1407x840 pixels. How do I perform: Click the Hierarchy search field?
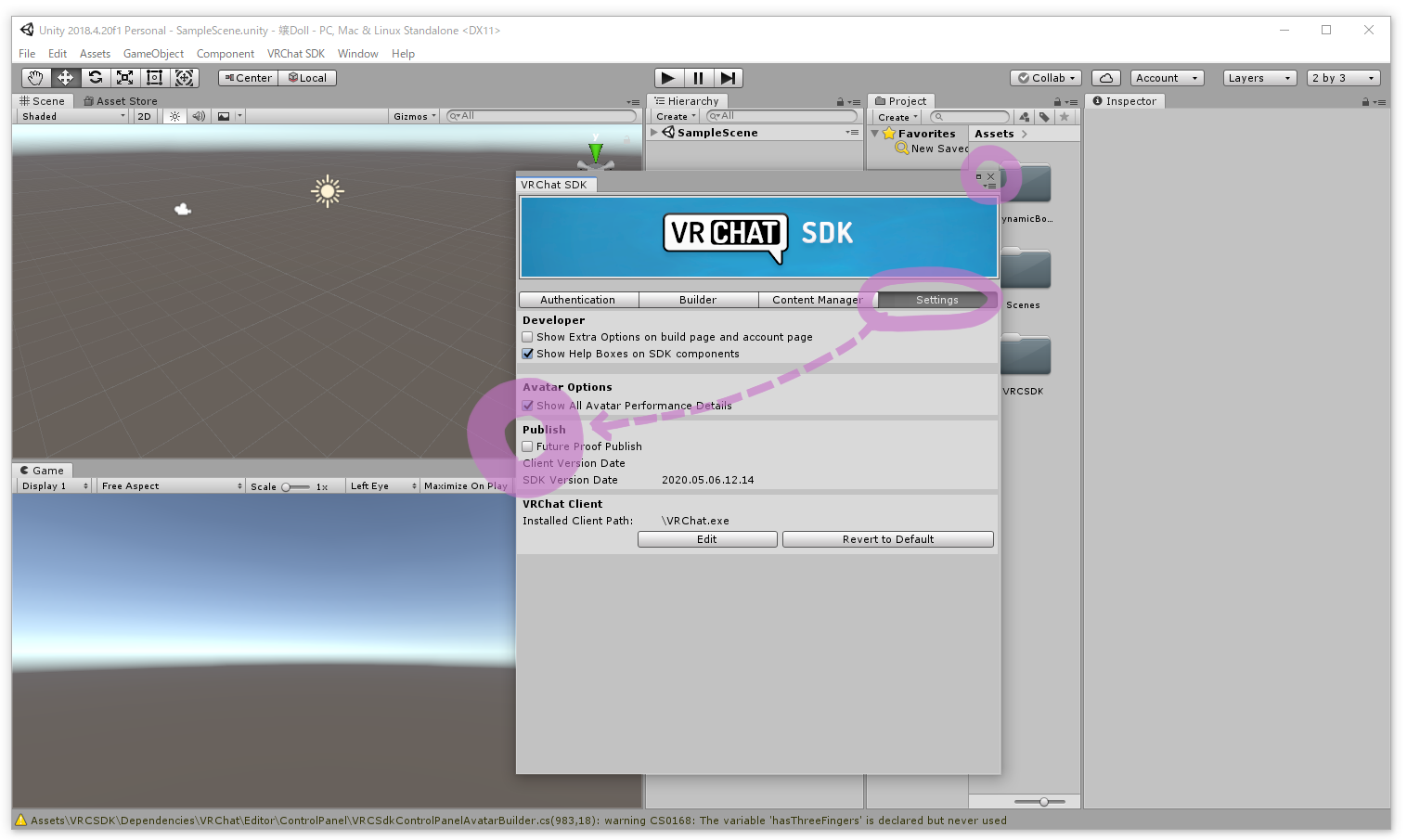(781, 116)
